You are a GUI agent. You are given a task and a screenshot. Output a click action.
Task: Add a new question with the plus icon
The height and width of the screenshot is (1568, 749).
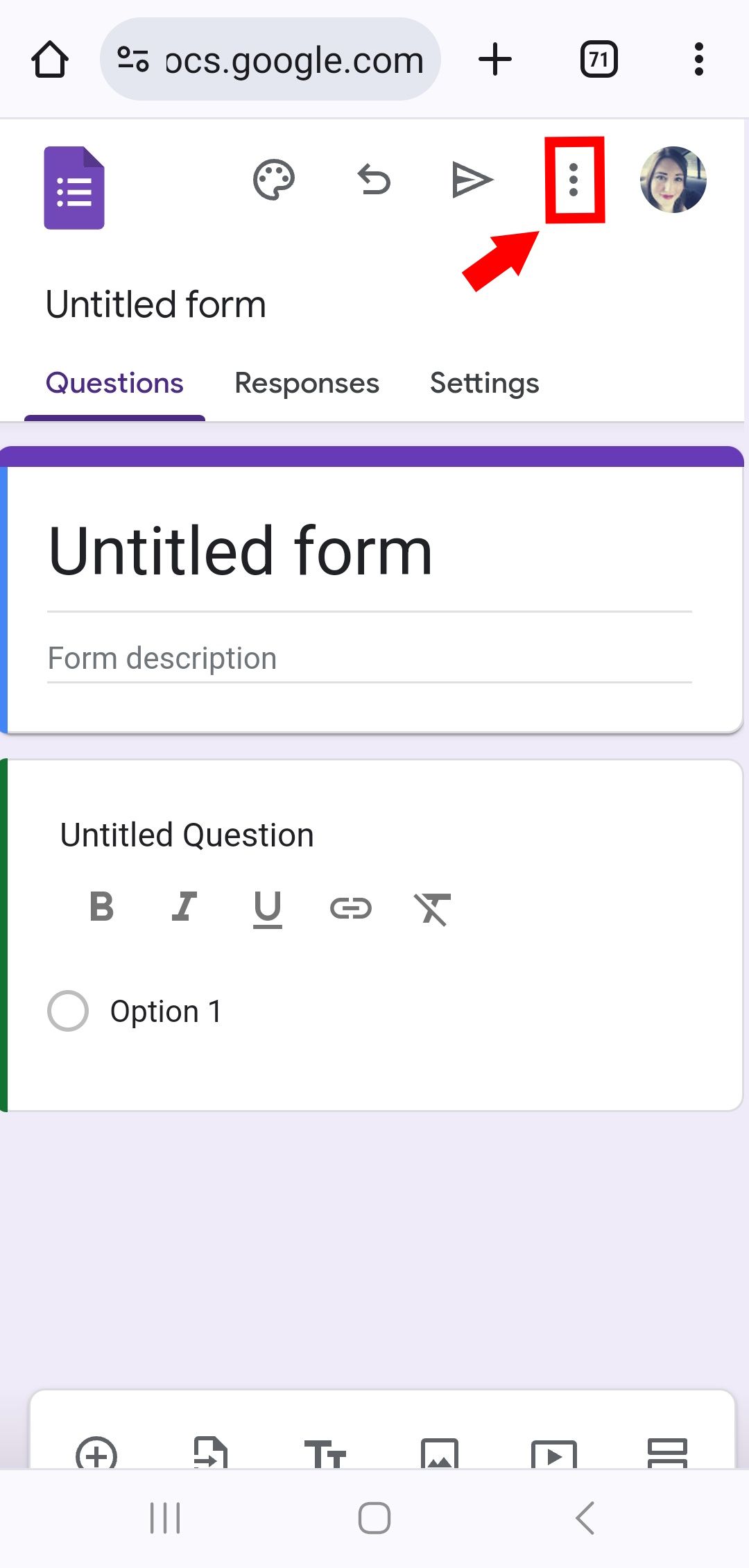pos(96,1455)
